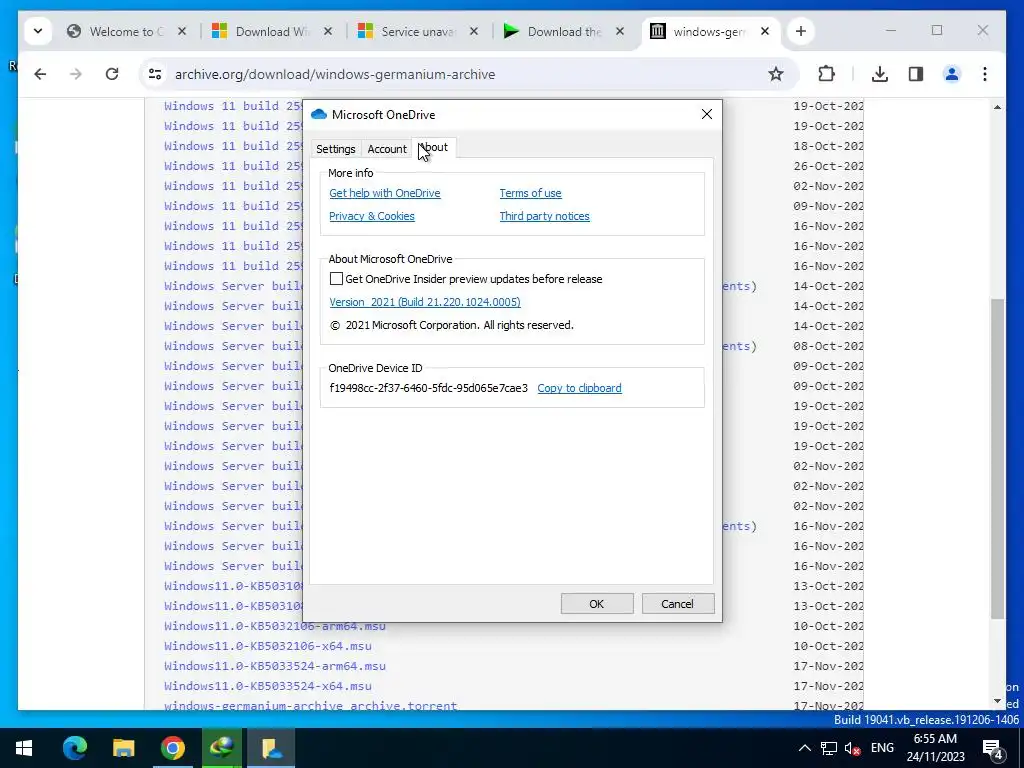Click OK in OneDrive dialog
This screenshot has height=768, width=1024.
click(597, 603)
